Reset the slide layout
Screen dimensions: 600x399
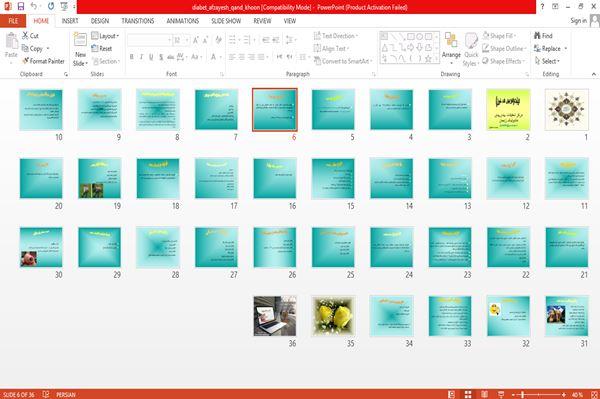click(102, 49)
